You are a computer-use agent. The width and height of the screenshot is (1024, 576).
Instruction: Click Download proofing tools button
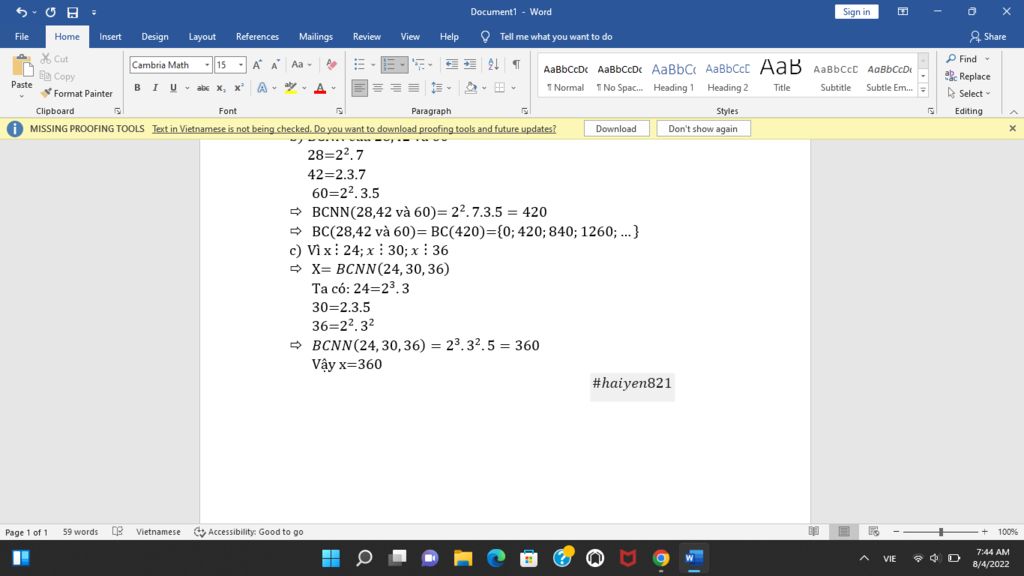(616, 129)
